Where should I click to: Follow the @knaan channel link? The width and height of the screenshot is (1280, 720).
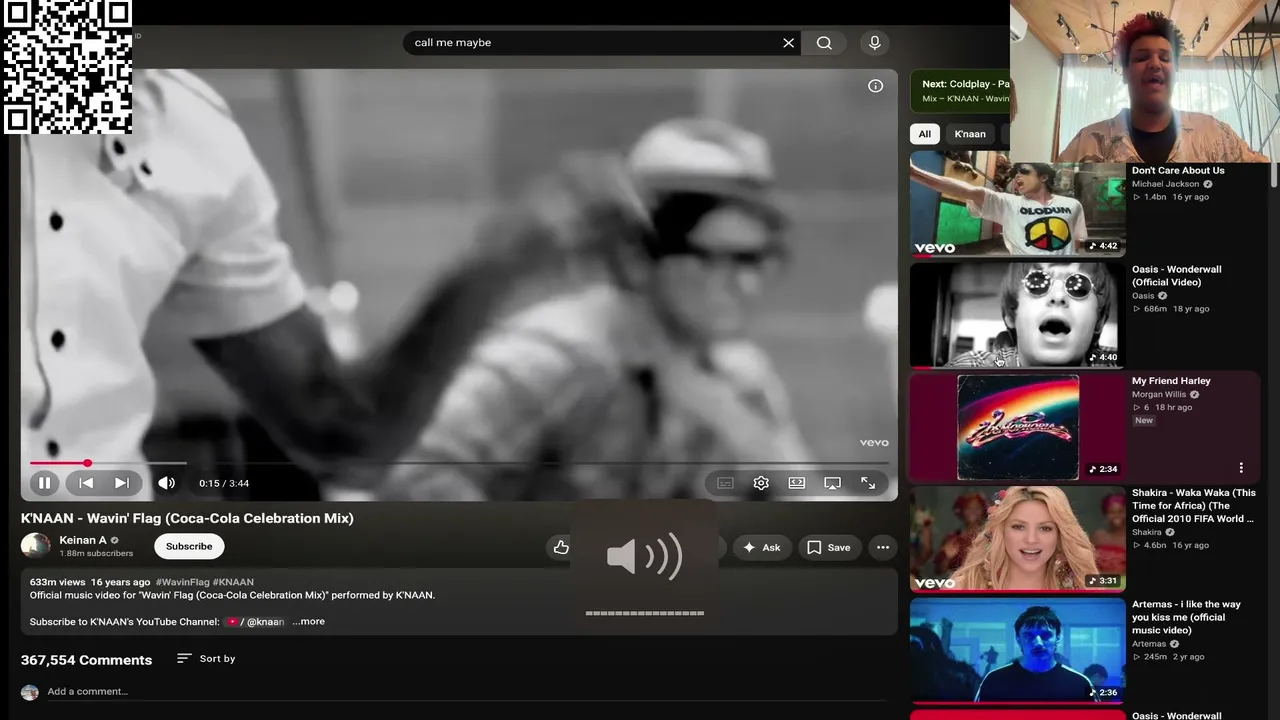coord(257,621)
